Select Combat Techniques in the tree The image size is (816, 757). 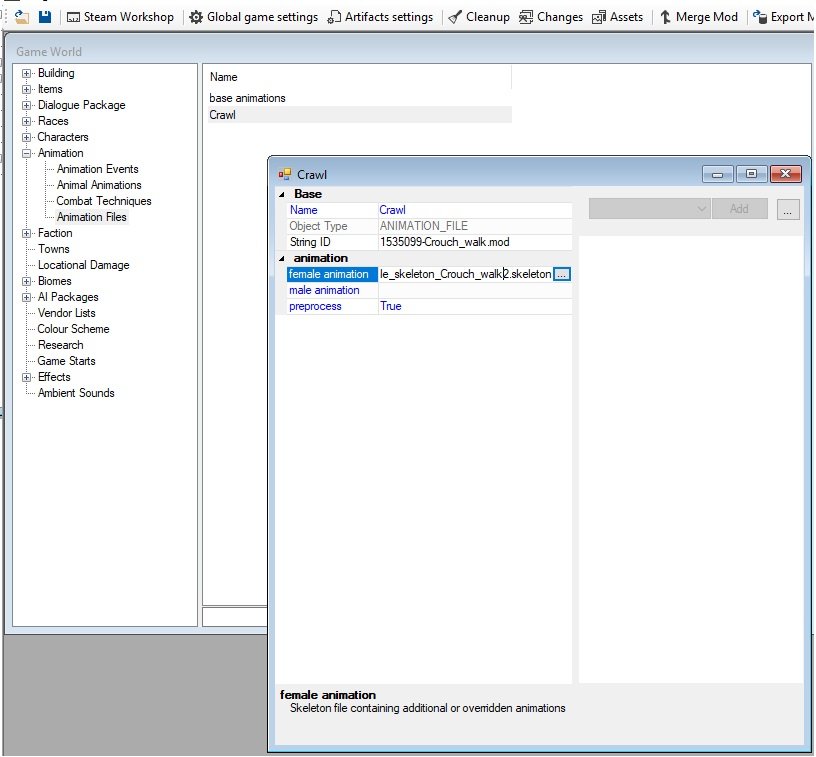tap(104, 201)
